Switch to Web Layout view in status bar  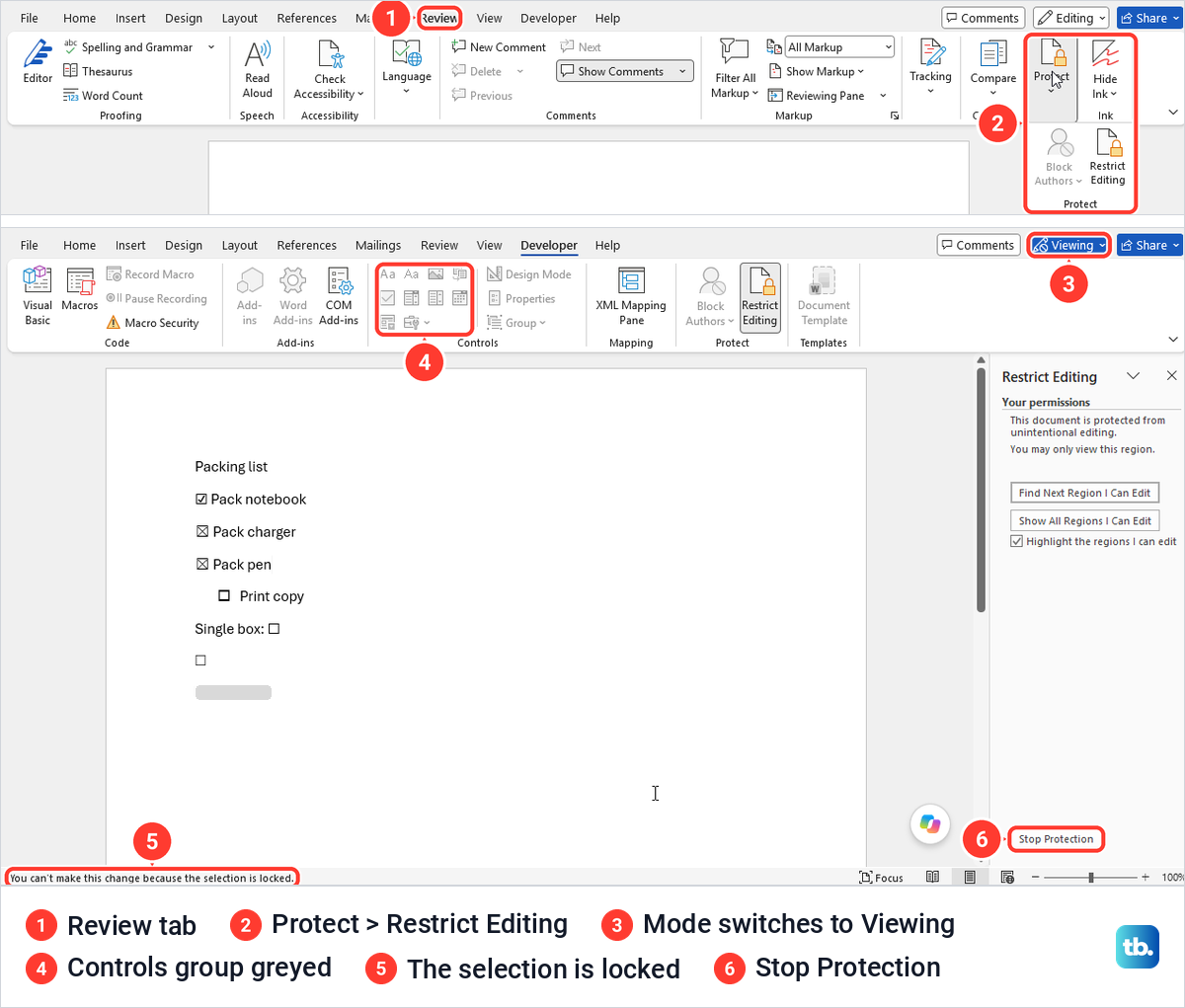(x=1007, y=877)
